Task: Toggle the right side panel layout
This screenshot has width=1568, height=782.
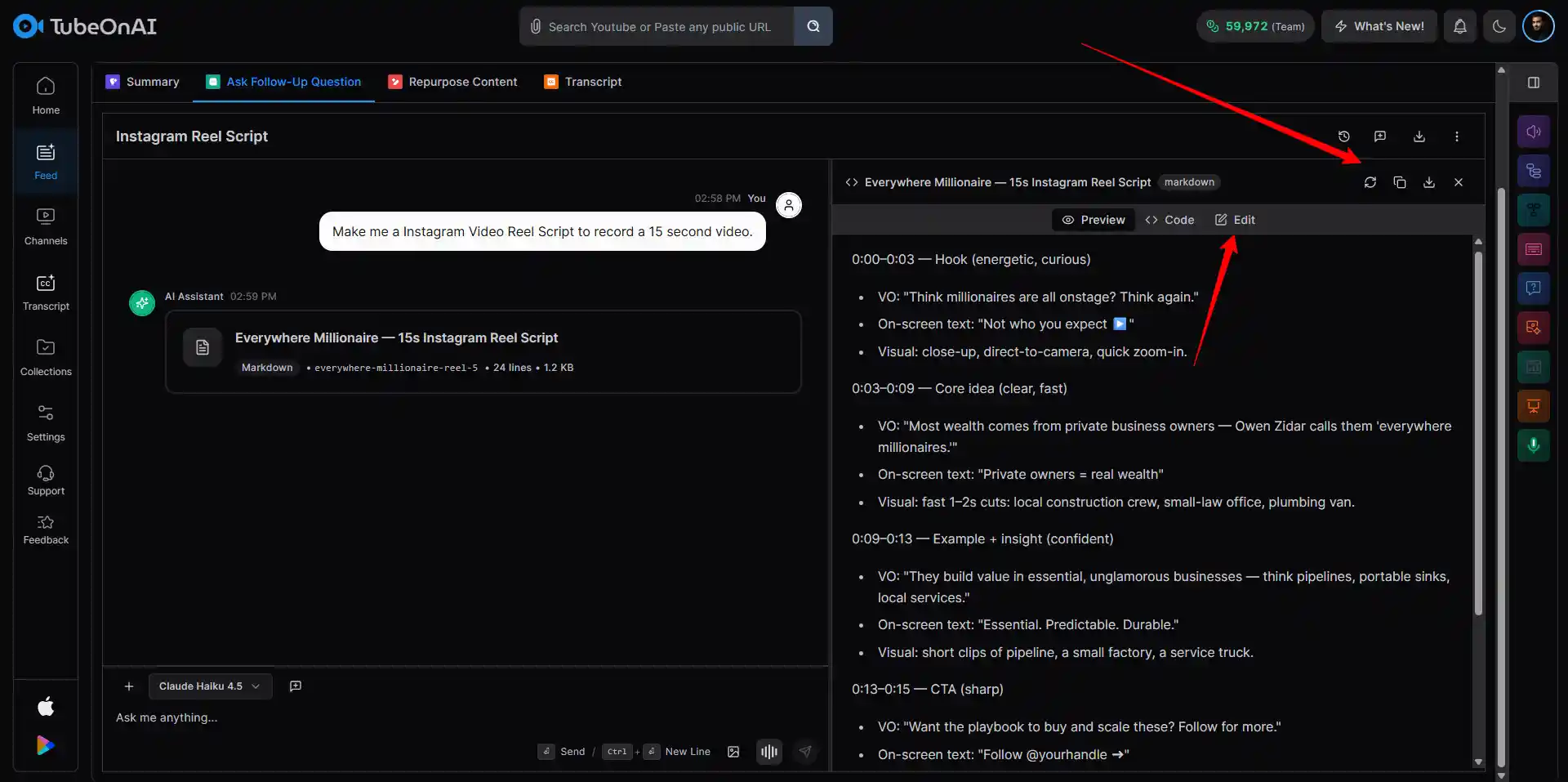Action: click(1534, 83)
